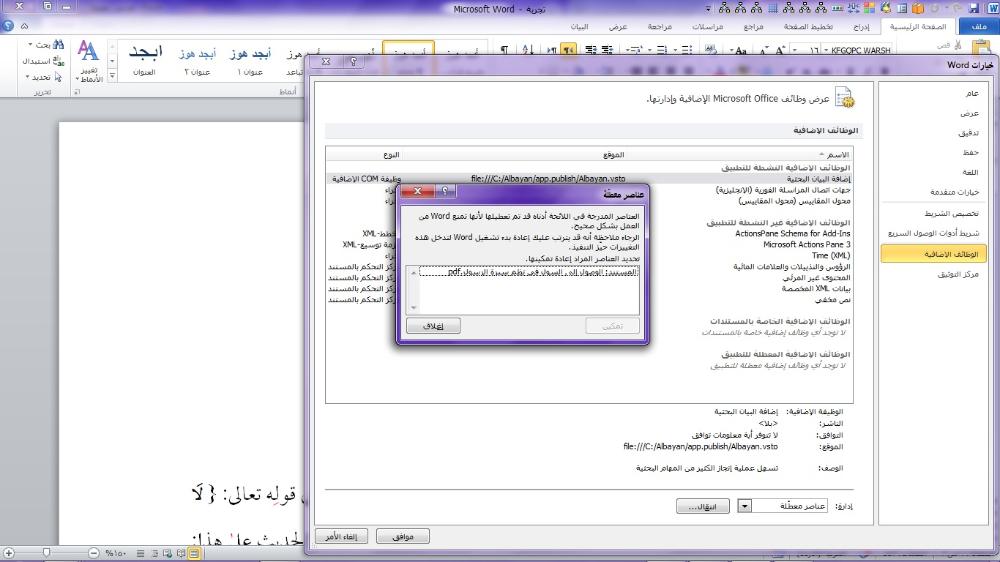Click the zoom percentage ١٥٠% label
Viewport: 1000px width, 562px height.
pos(115,553)
